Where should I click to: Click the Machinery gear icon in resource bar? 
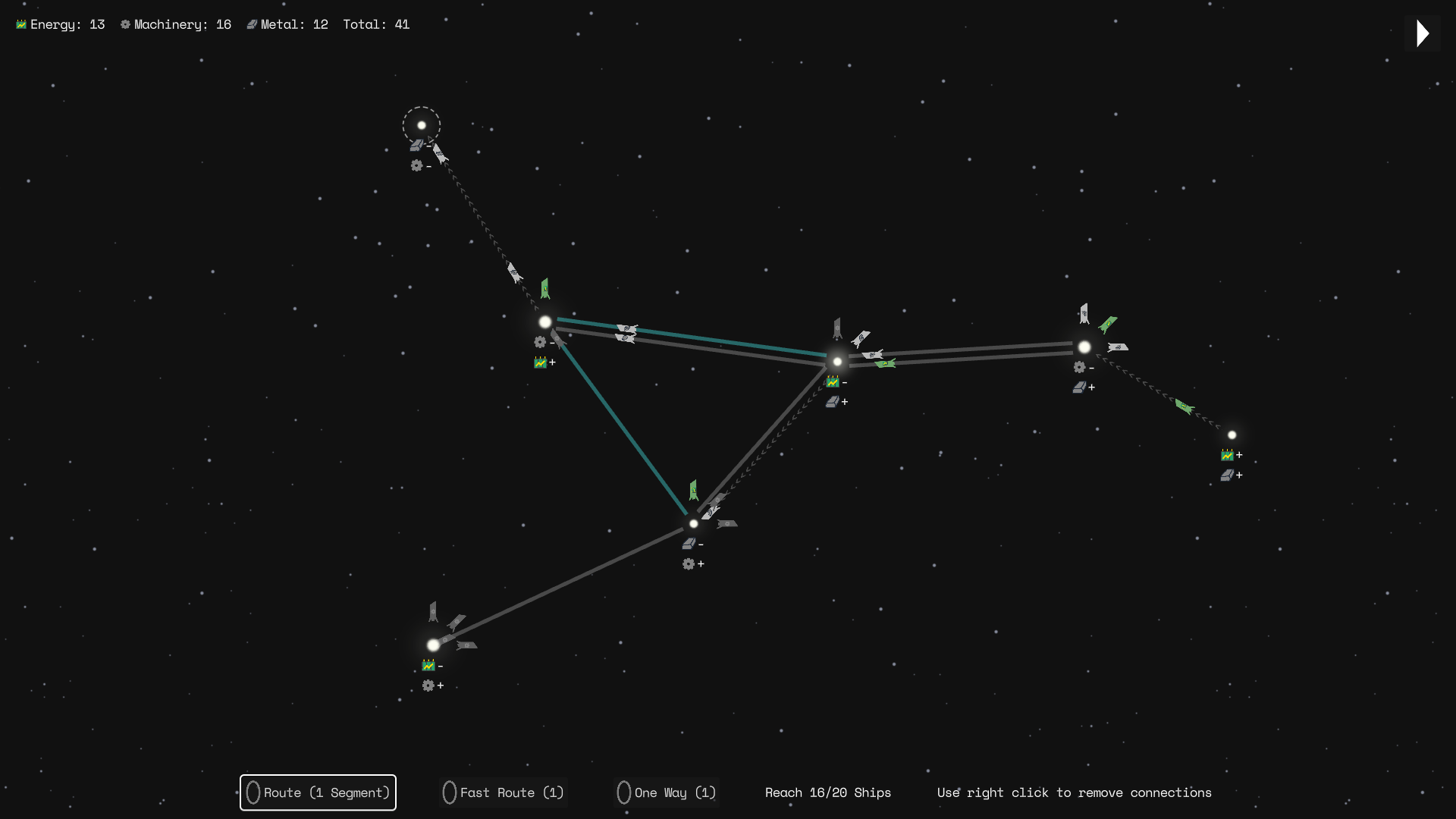click(125, 24)
